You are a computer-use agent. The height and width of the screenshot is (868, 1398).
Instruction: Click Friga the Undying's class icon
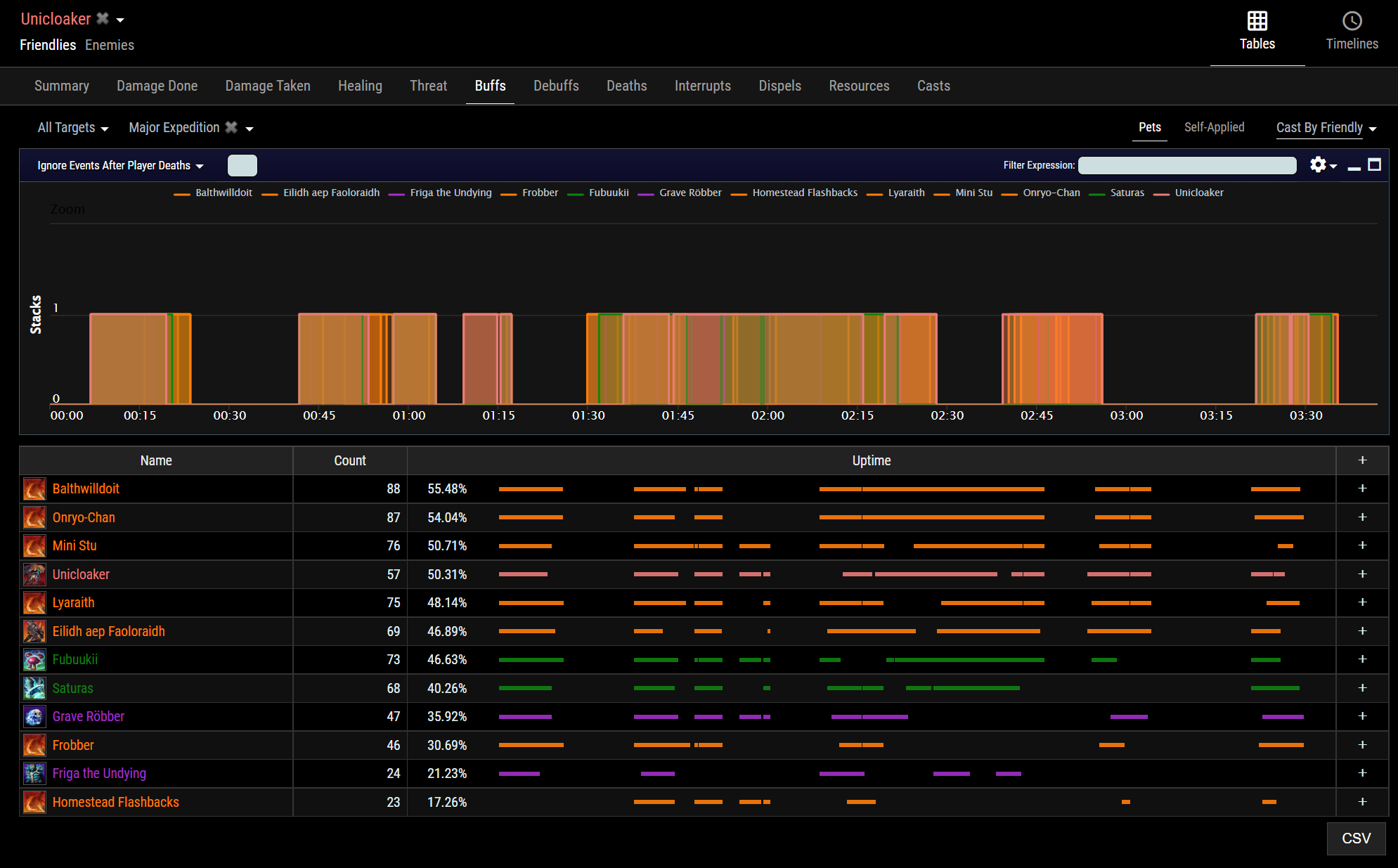(34, 774)
